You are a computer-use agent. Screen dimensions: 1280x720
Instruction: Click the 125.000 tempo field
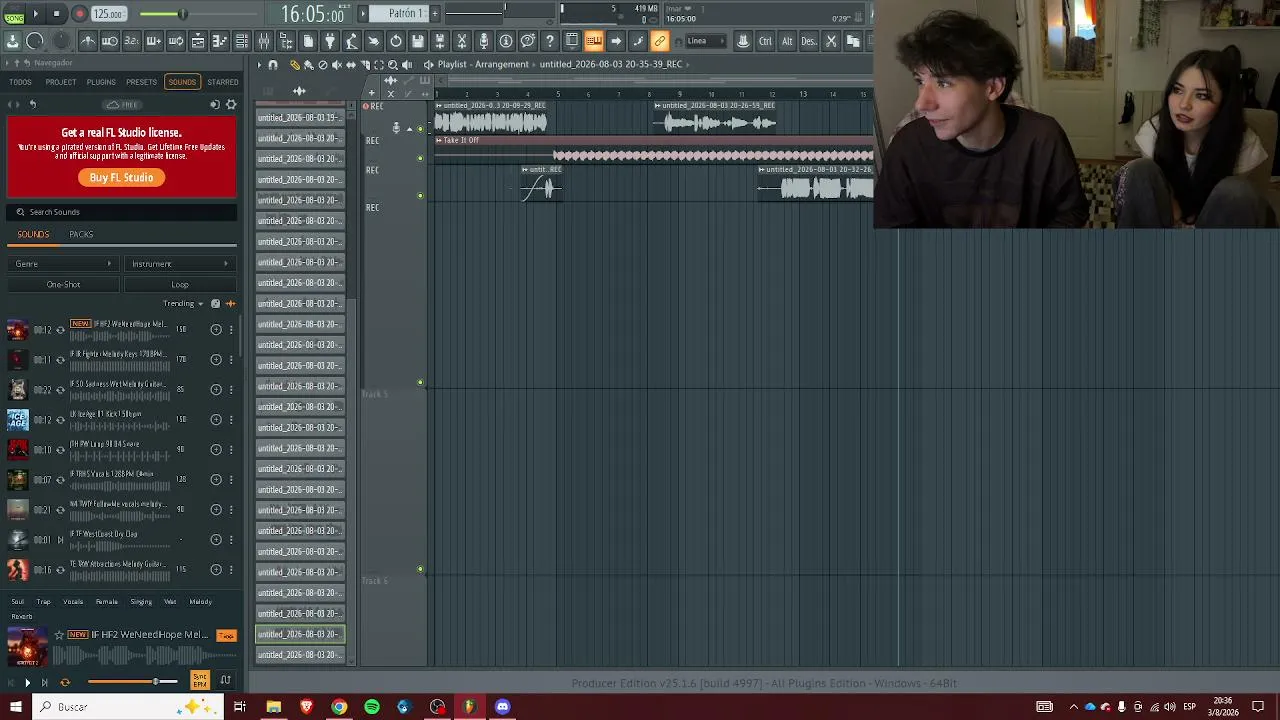pyautogui.click(x=108, y=14)
